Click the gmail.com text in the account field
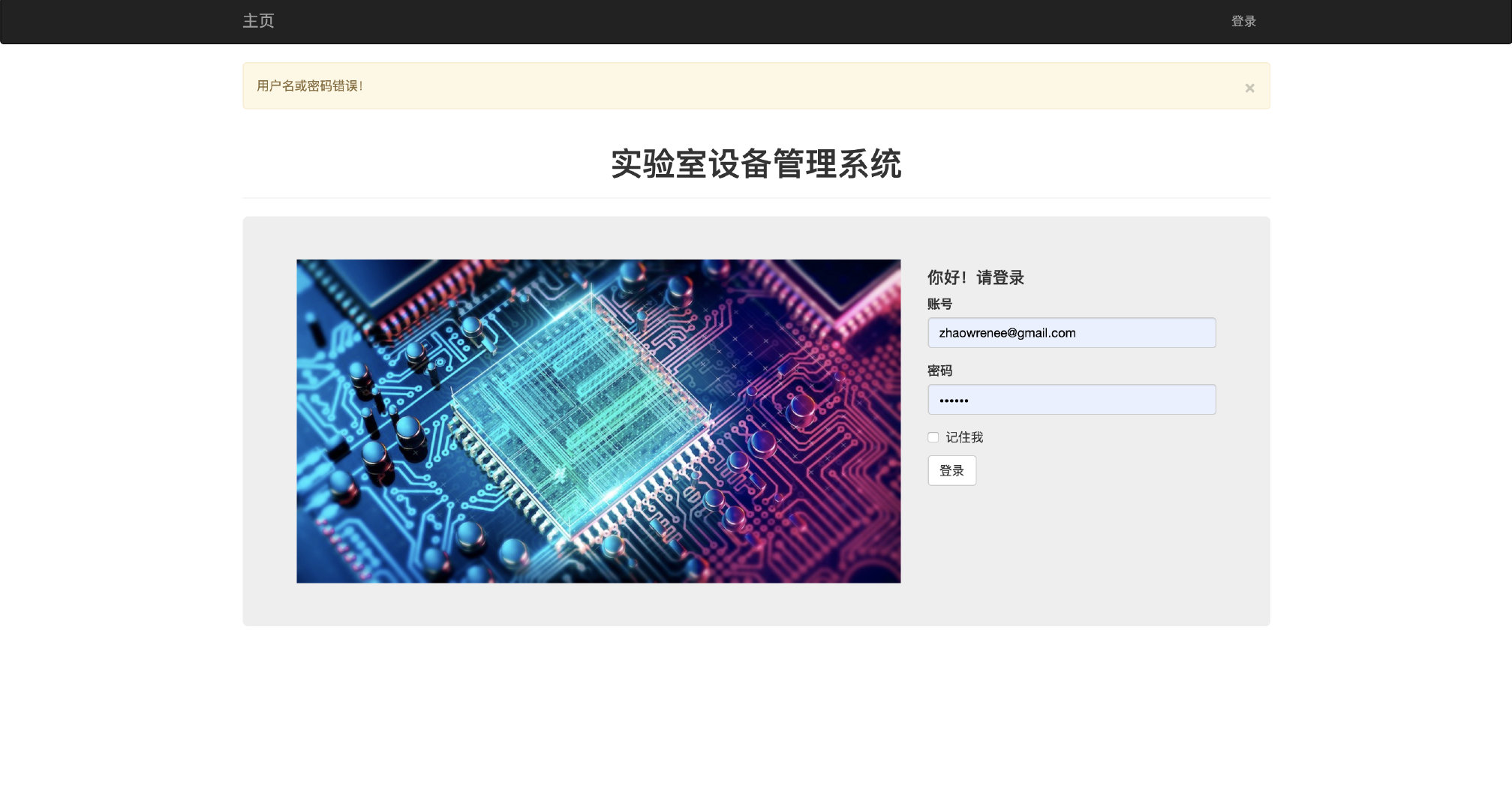Image resolution: width=1512 pixels, height=810 pixels. [x=1046, y=333]
